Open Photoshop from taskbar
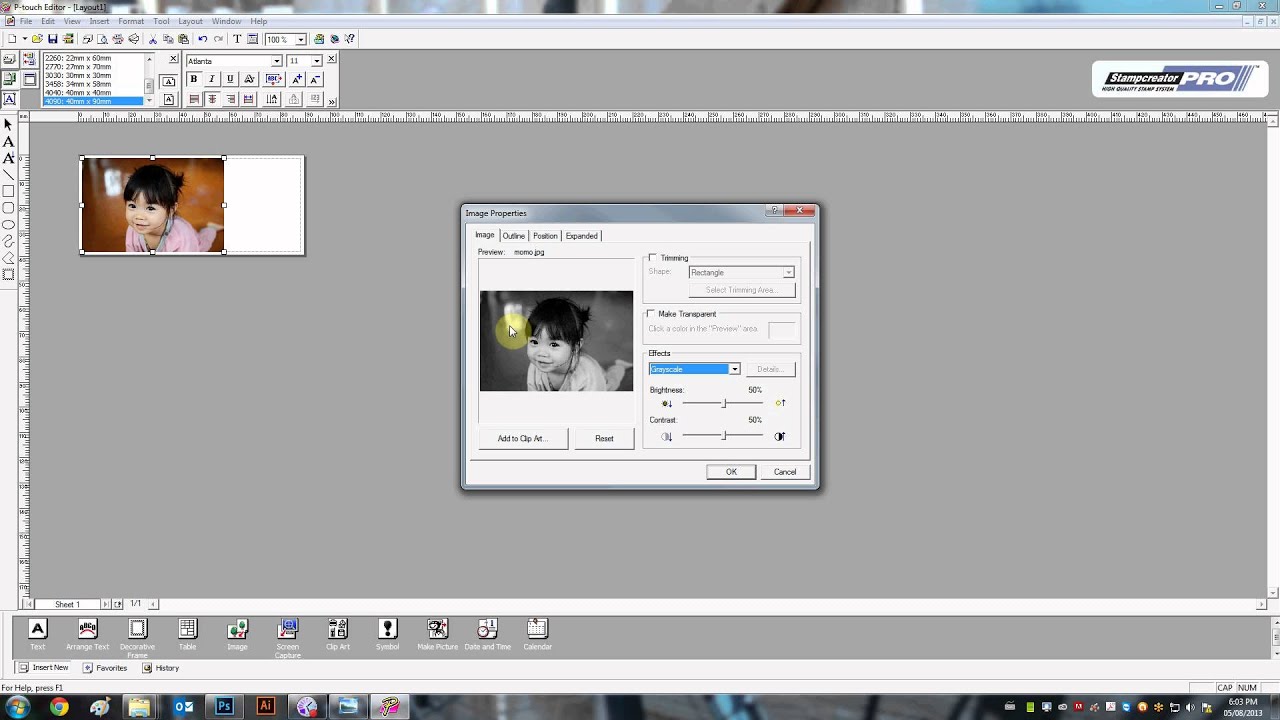This screenshot has width=1280, height=720. (x=224, y=707)
